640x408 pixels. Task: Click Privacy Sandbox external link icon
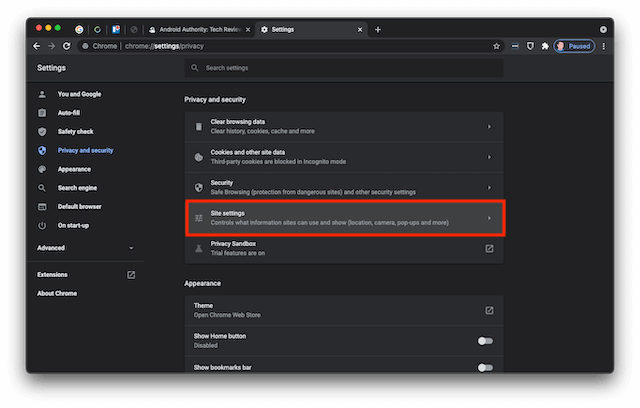click(489, 248)
